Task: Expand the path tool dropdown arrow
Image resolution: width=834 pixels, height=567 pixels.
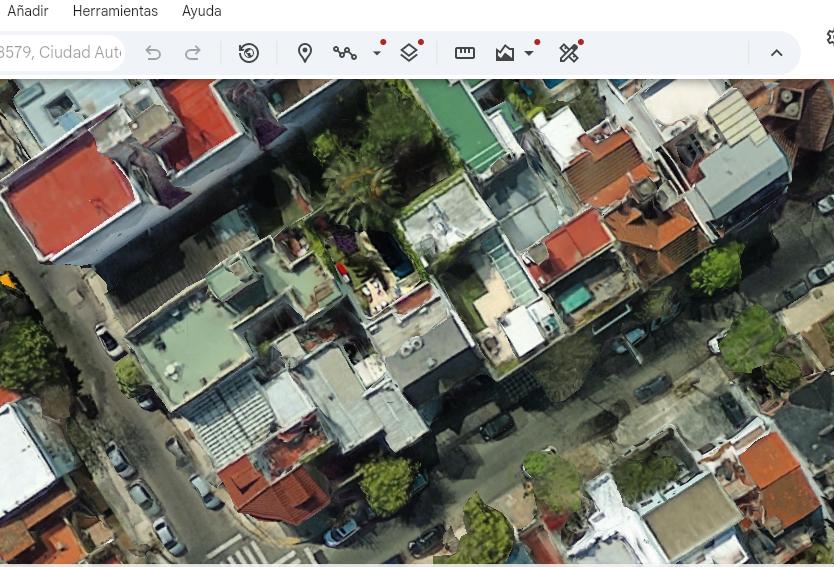Action: [x=377, y=53]
